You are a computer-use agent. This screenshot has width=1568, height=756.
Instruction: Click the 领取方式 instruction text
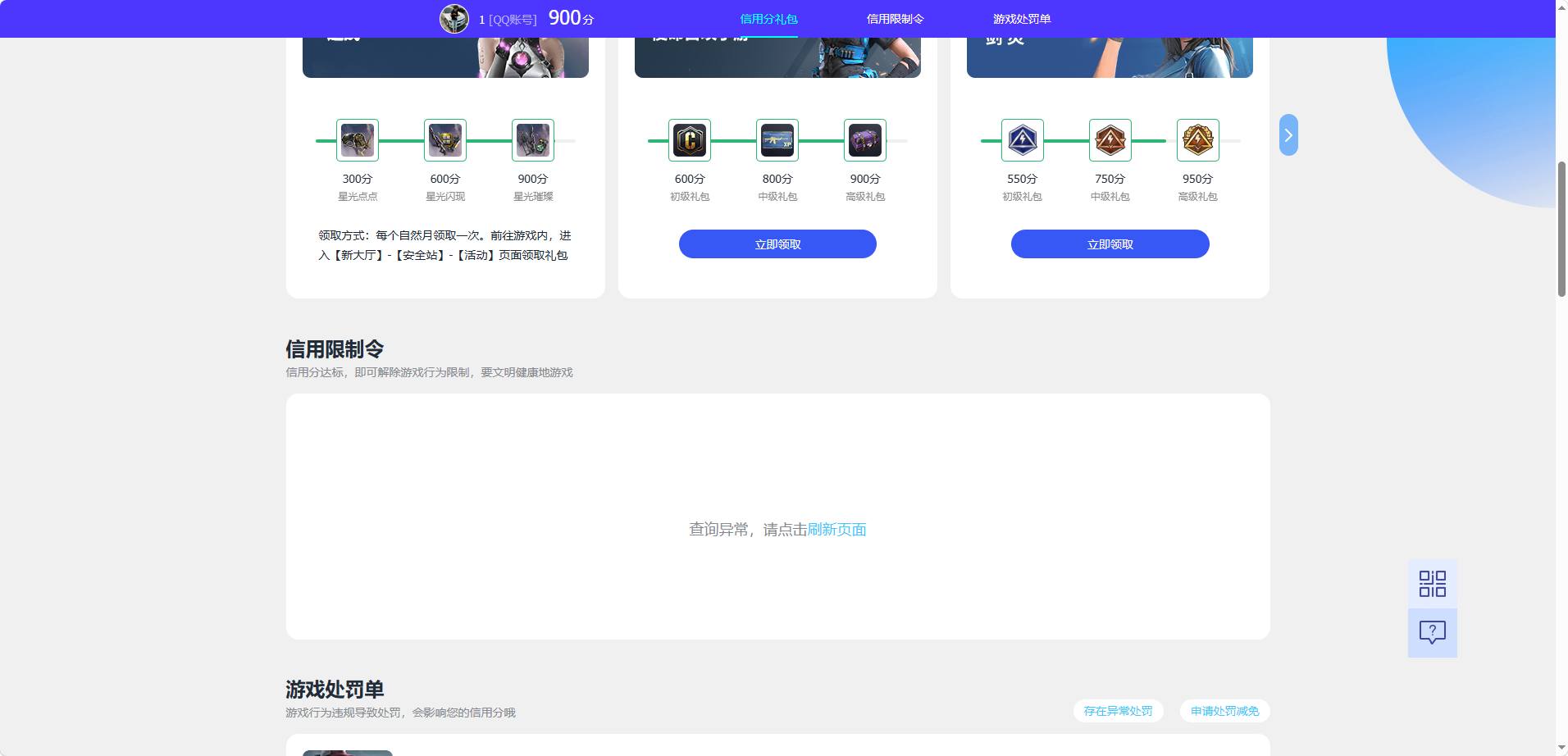pos(444,245)
